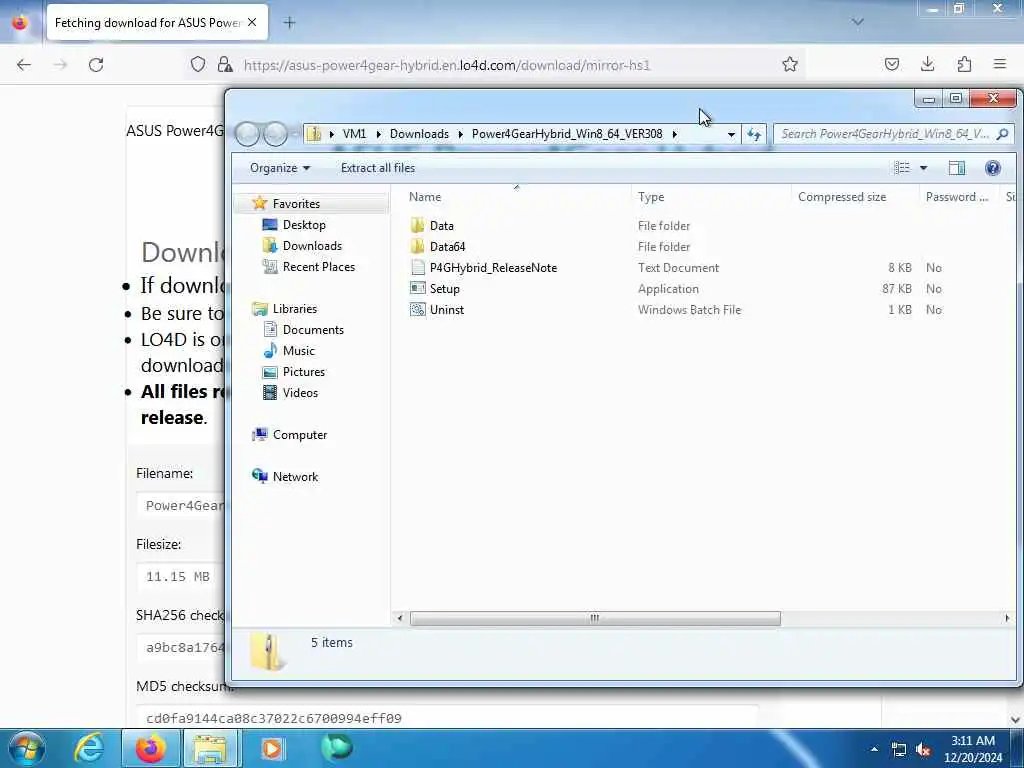1024x768 pixels.
Task: Sort by Password column header
Action: (957, 197)
